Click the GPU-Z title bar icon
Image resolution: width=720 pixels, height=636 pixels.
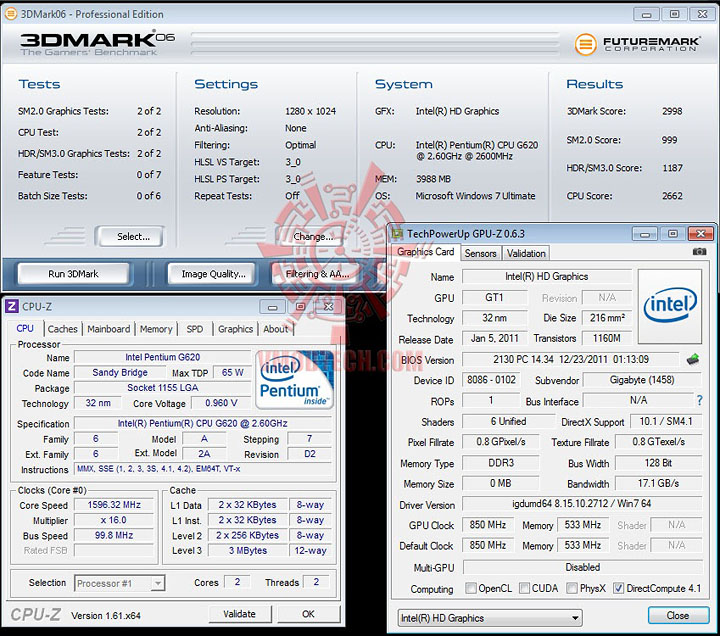point(397,234)
